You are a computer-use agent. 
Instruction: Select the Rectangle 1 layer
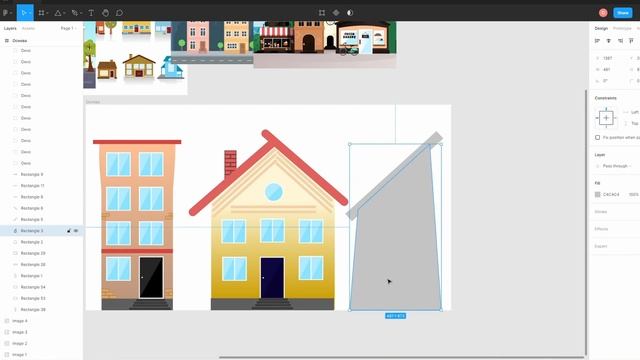tap(31, 276)
